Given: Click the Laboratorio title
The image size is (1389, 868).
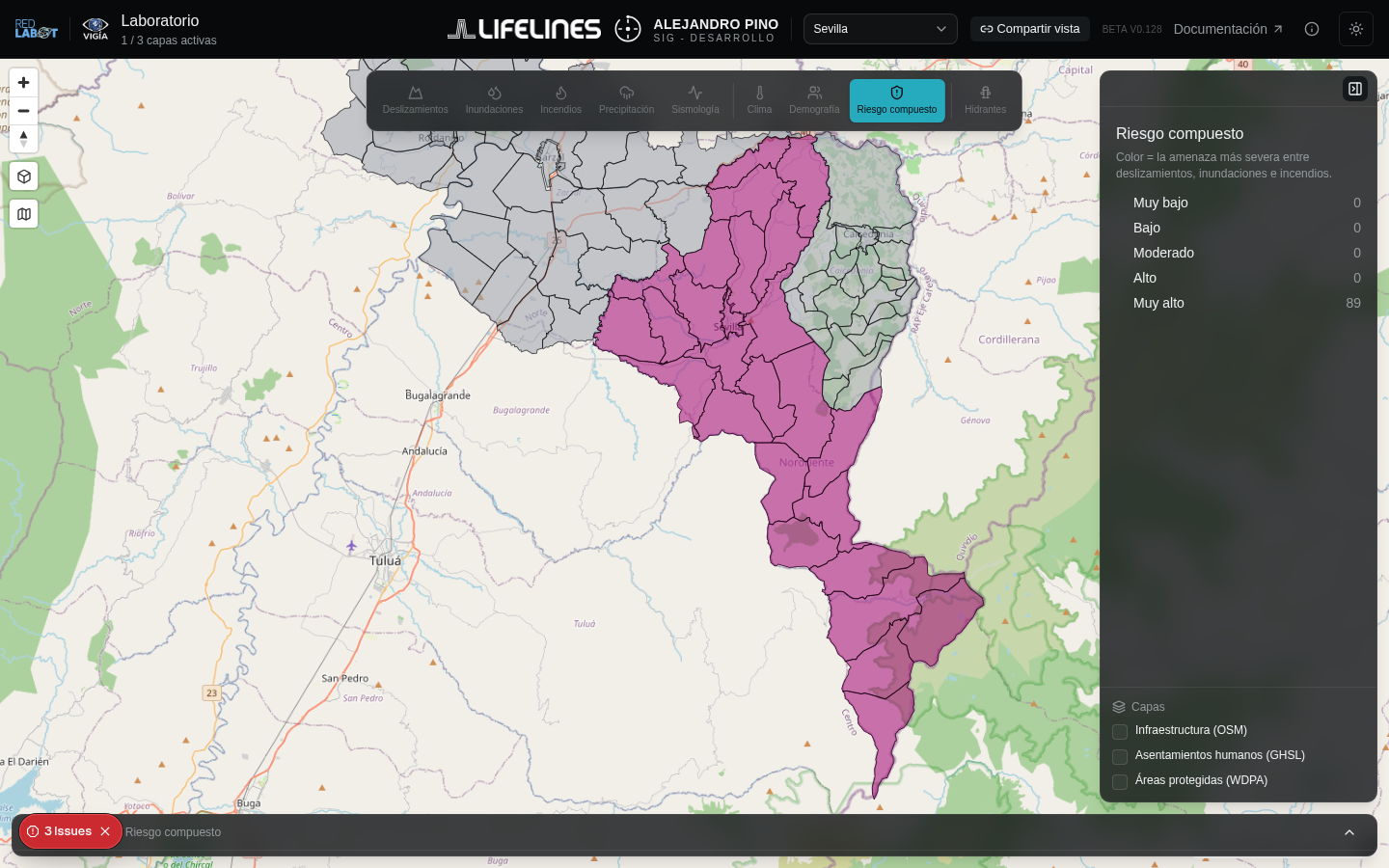Looking at the screenshot, I should click(160, 20).
